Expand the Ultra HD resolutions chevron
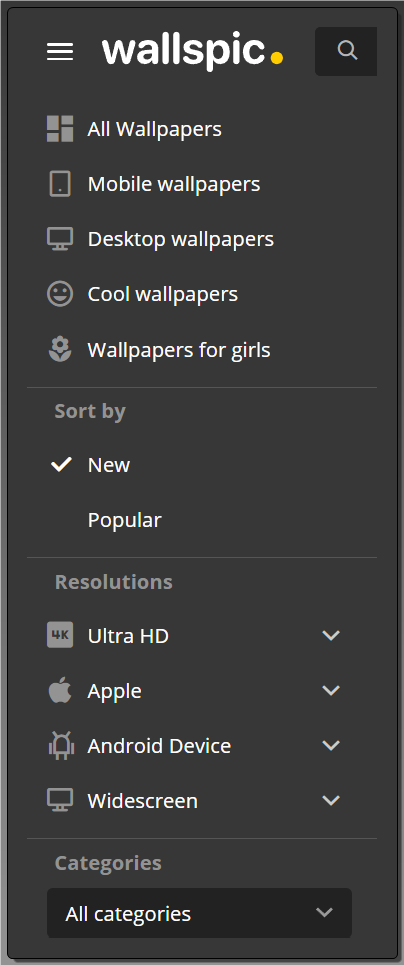The width and height of the screenshot is (404, 965). pos(331,635)
